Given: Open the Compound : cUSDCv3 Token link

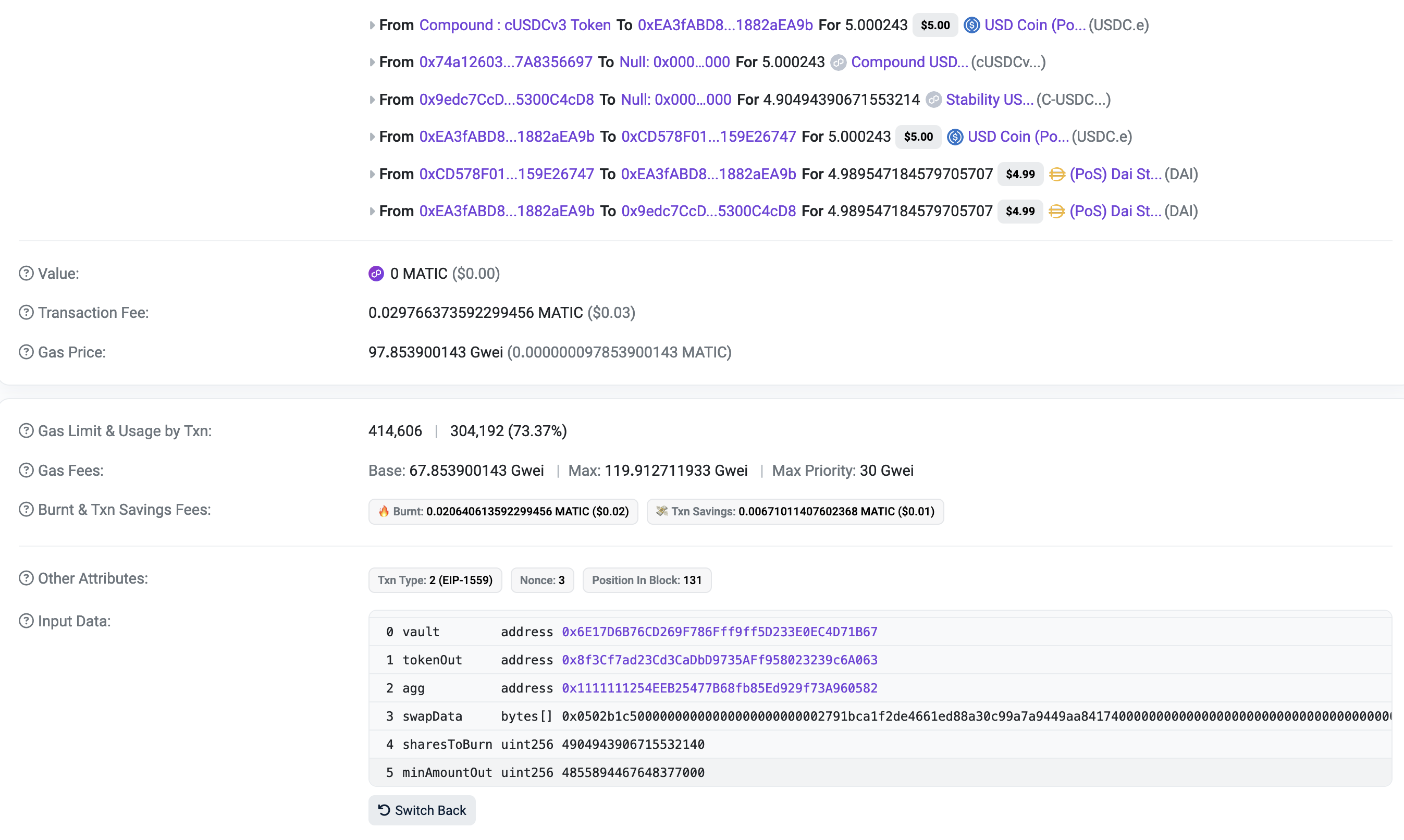Looking at the screenshot, I should (x=514, y=25).
